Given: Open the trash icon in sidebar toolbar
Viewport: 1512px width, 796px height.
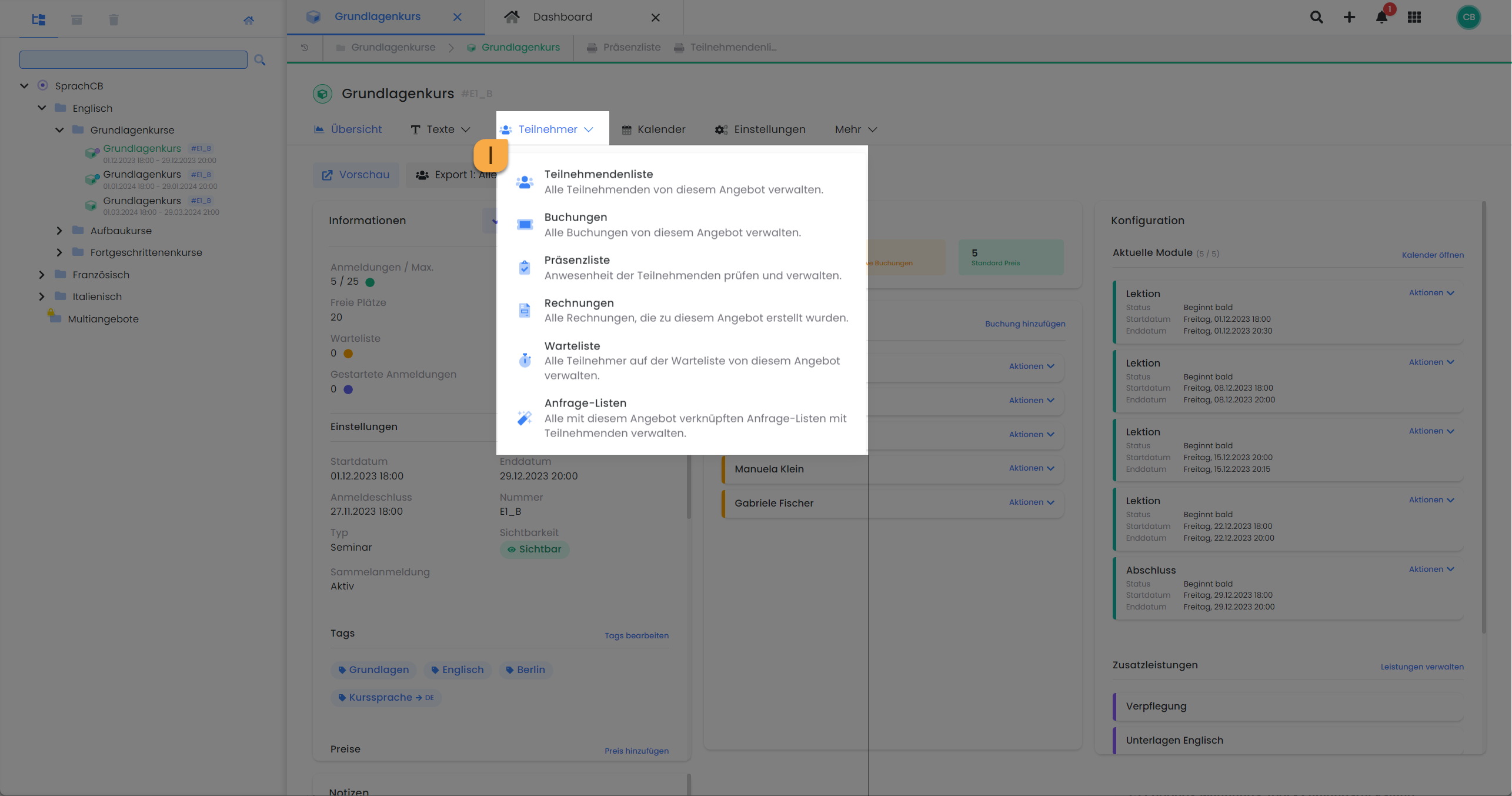Looking at the screenshot, I should point(114,19).
